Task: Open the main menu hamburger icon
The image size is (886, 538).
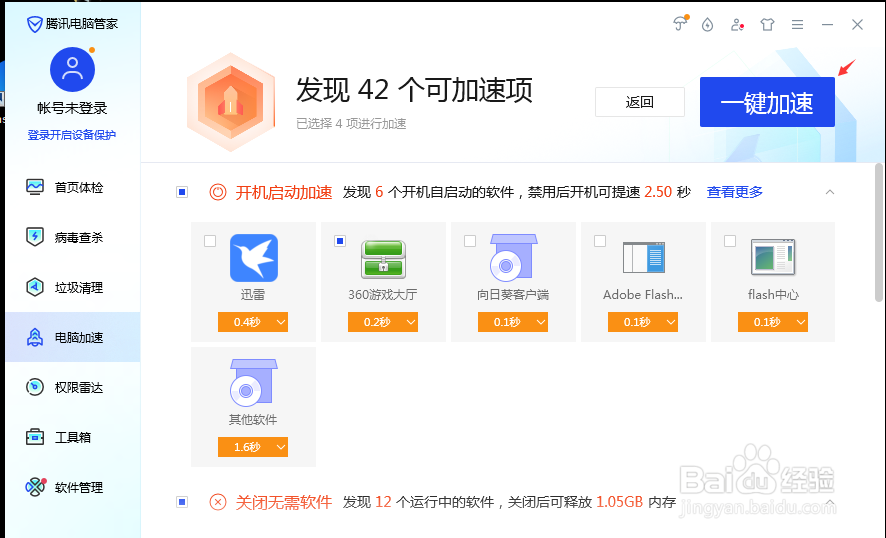Action: click(797, 24)
